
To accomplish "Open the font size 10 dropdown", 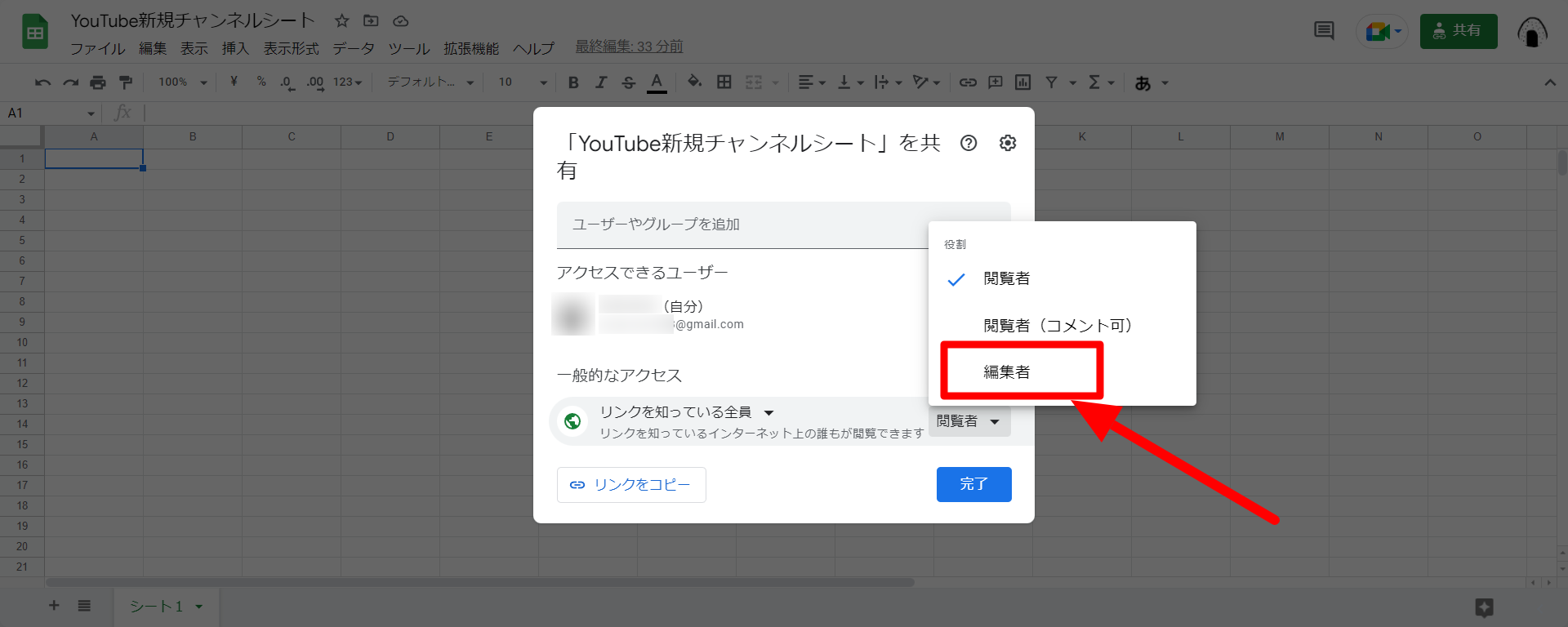I will (523, 82).
